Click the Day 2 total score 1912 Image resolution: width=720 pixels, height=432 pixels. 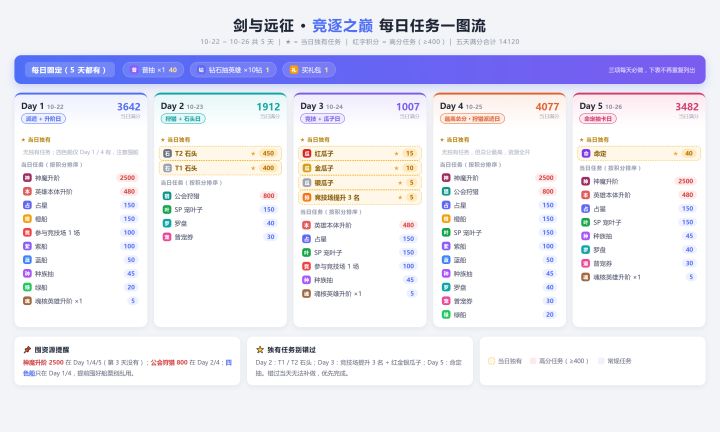click(x=268, y=107)
